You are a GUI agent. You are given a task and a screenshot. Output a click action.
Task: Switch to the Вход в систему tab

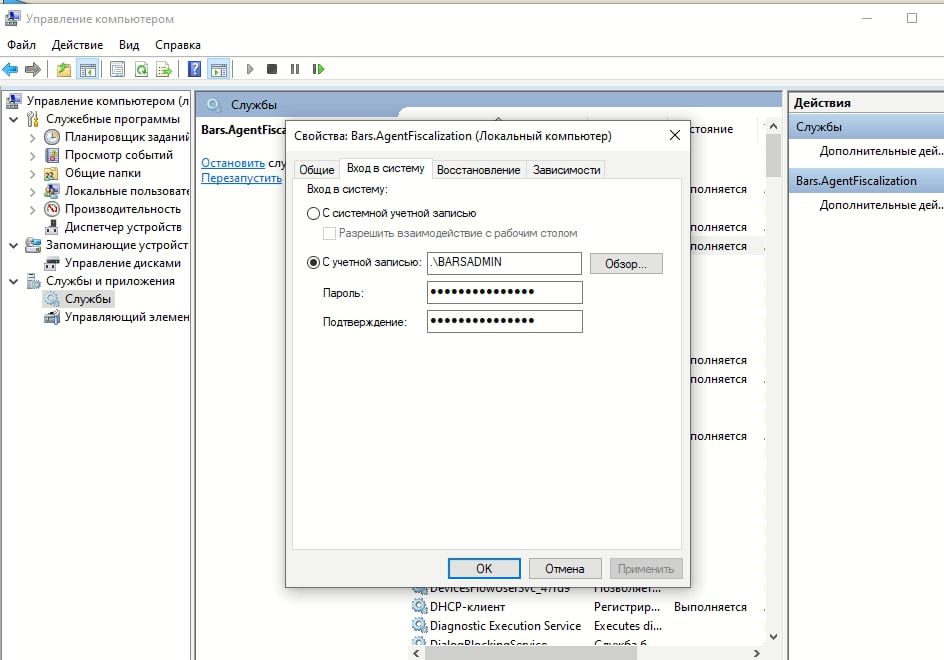(385, 168)
